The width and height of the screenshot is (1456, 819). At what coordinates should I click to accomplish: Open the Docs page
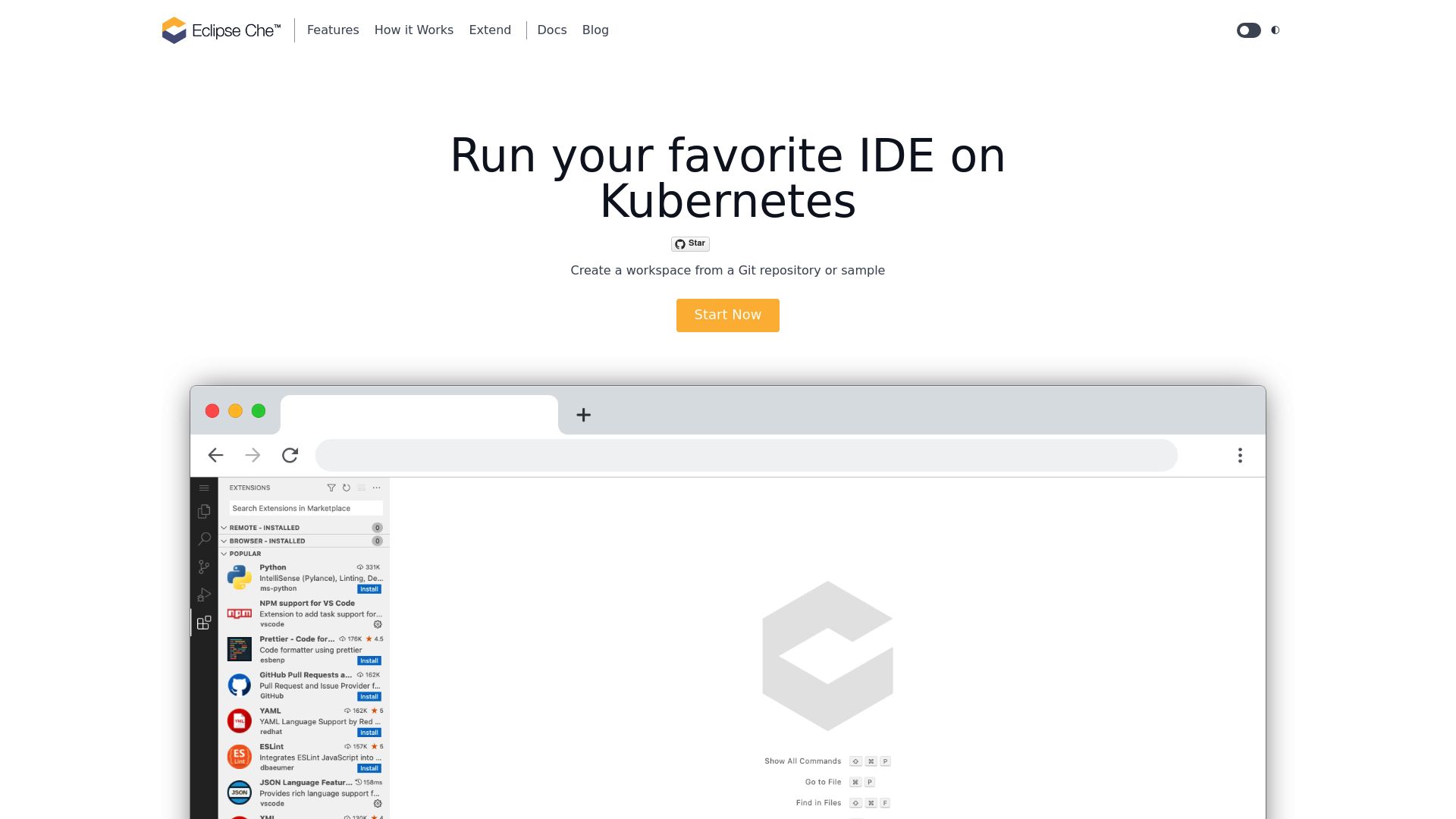click(552, 30)
